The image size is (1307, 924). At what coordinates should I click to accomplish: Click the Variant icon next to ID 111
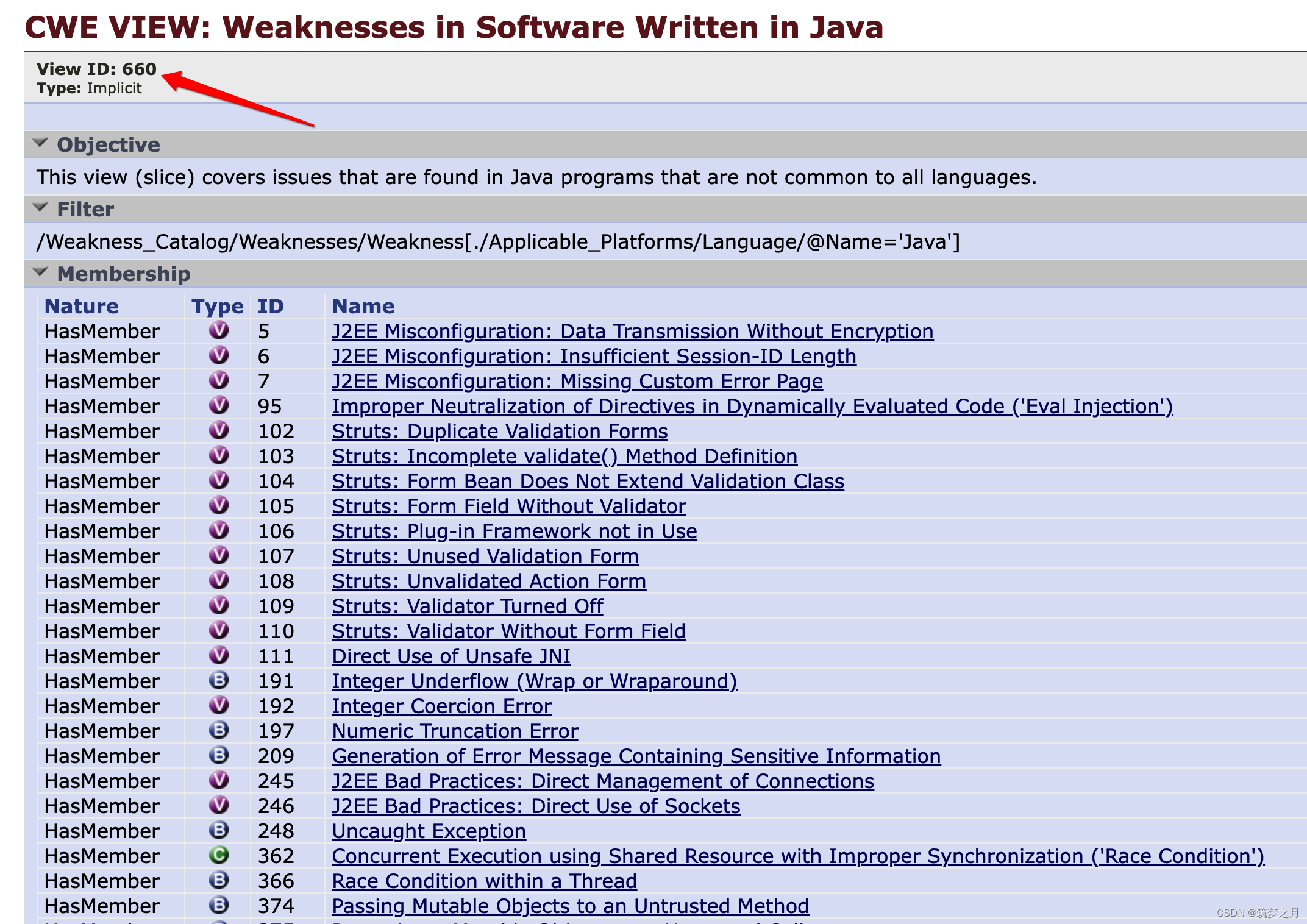click(218, 655)
